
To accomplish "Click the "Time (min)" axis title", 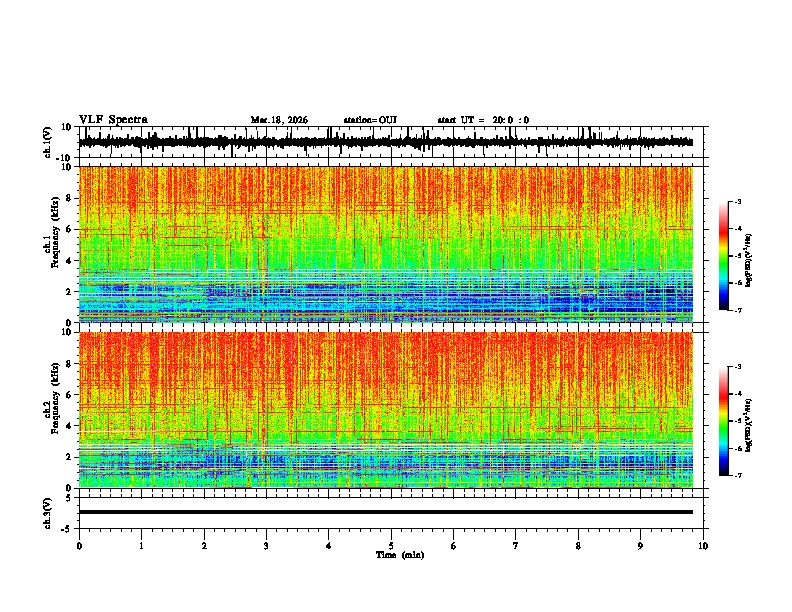I will click(x=400, y=555).
